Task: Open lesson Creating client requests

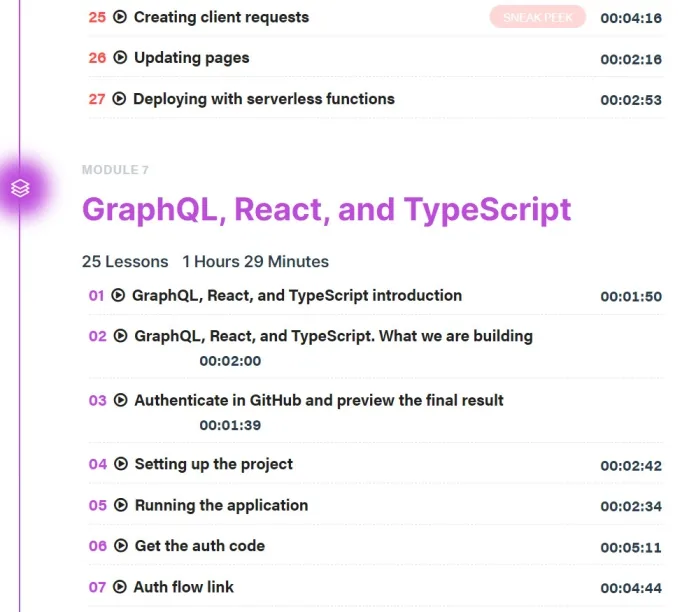Action: click(221, 17)
